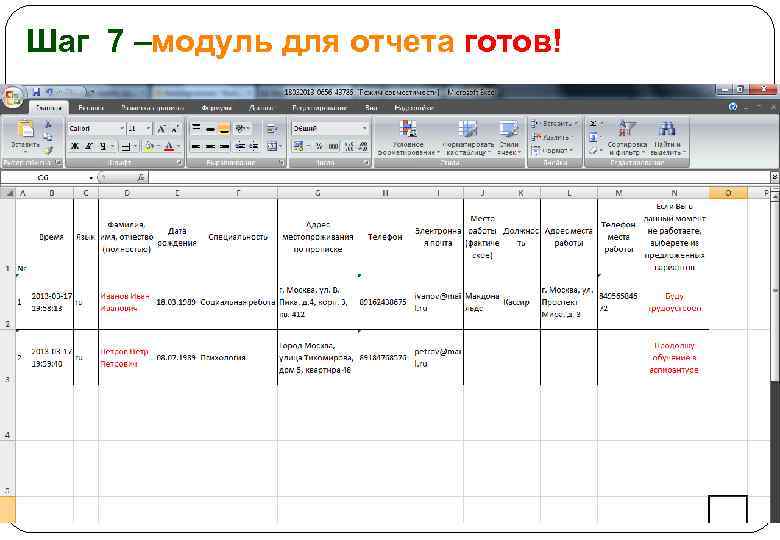Toggle align text right
This screenshot has width=780, height=540.
pyautogui.click(x=224, y=146)
